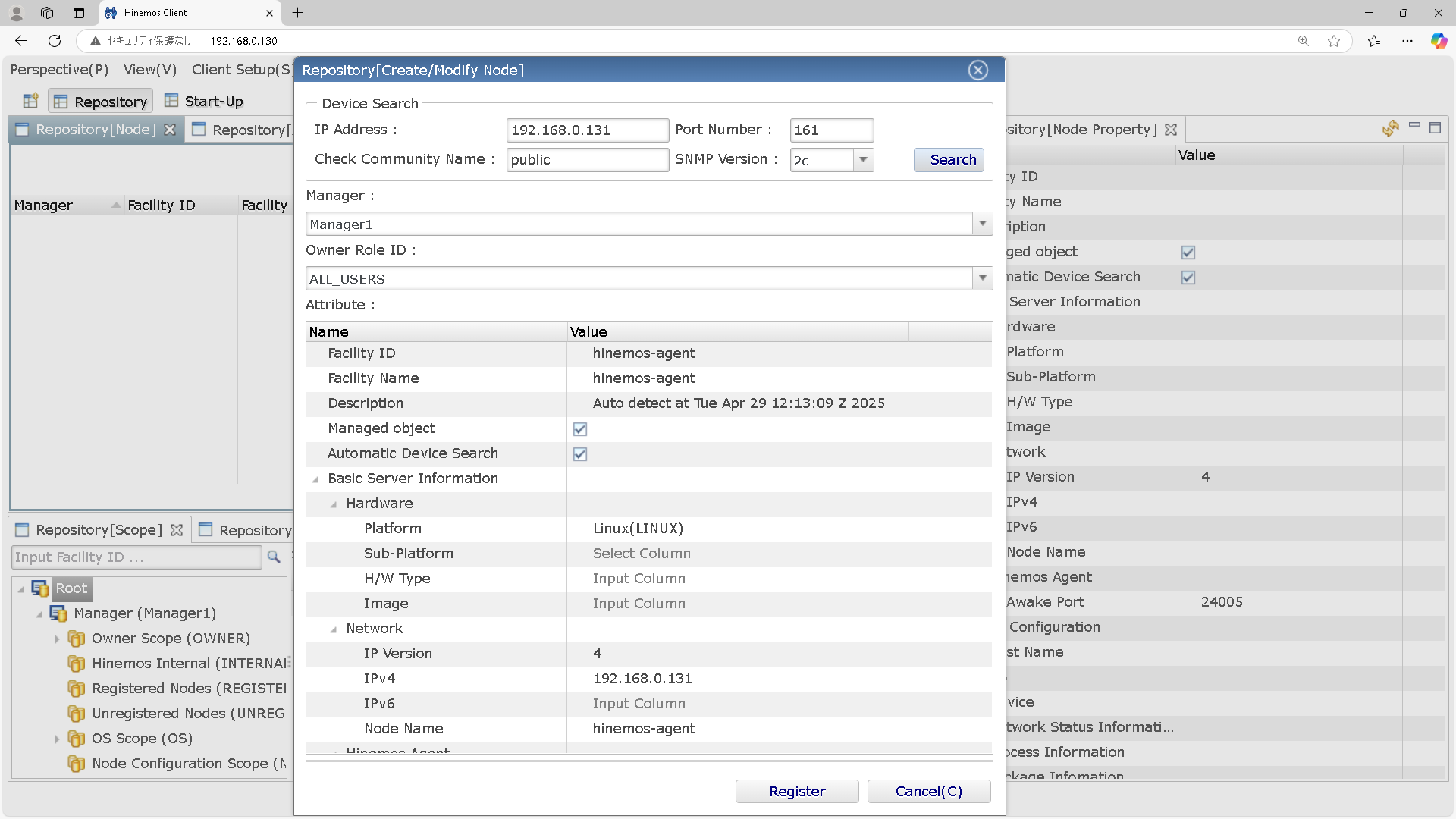The width and height of the screenshot is (1456, 819).
Task: Toggle the Managed object checkbox in the dialog
Action: coord(580,429)
